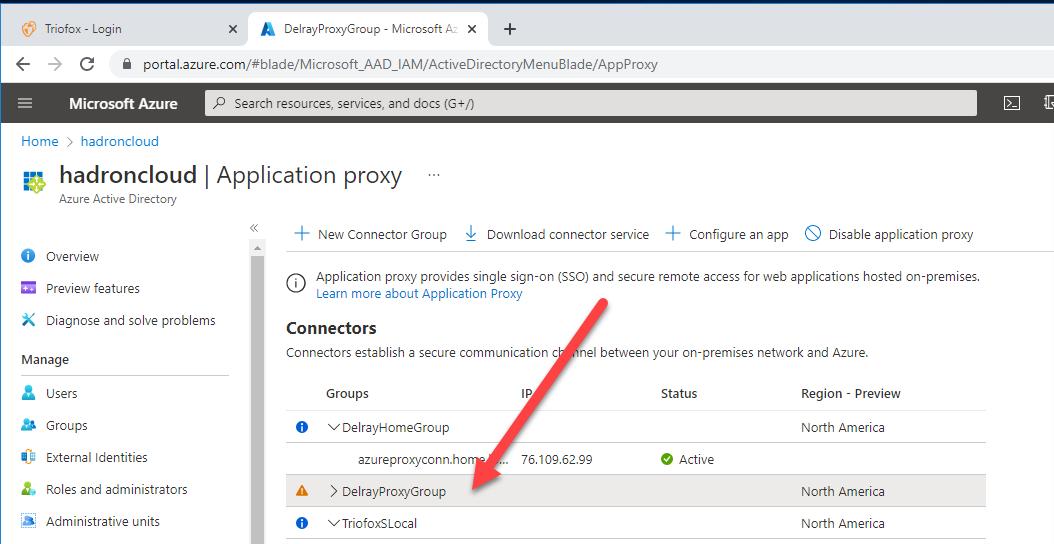Click the Groups people icon
The width and height of the screenshot is (1054, 544).
28,425
